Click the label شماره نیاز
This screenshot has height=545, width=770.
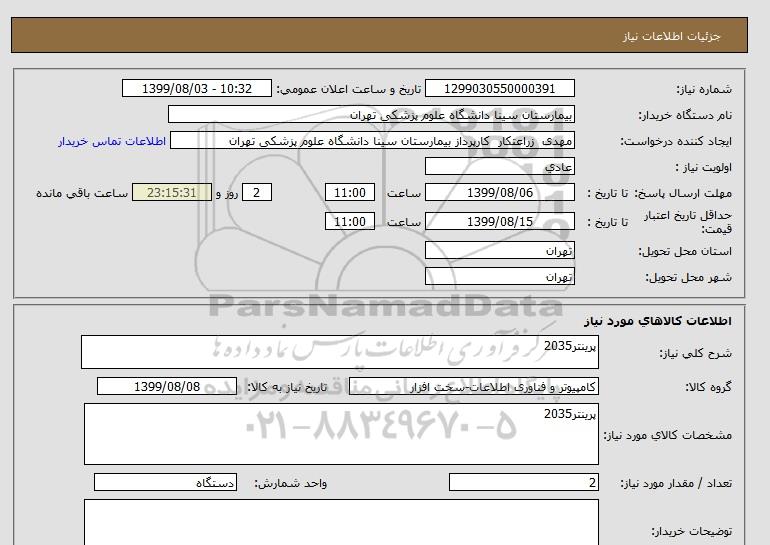[x=704, y=89]
